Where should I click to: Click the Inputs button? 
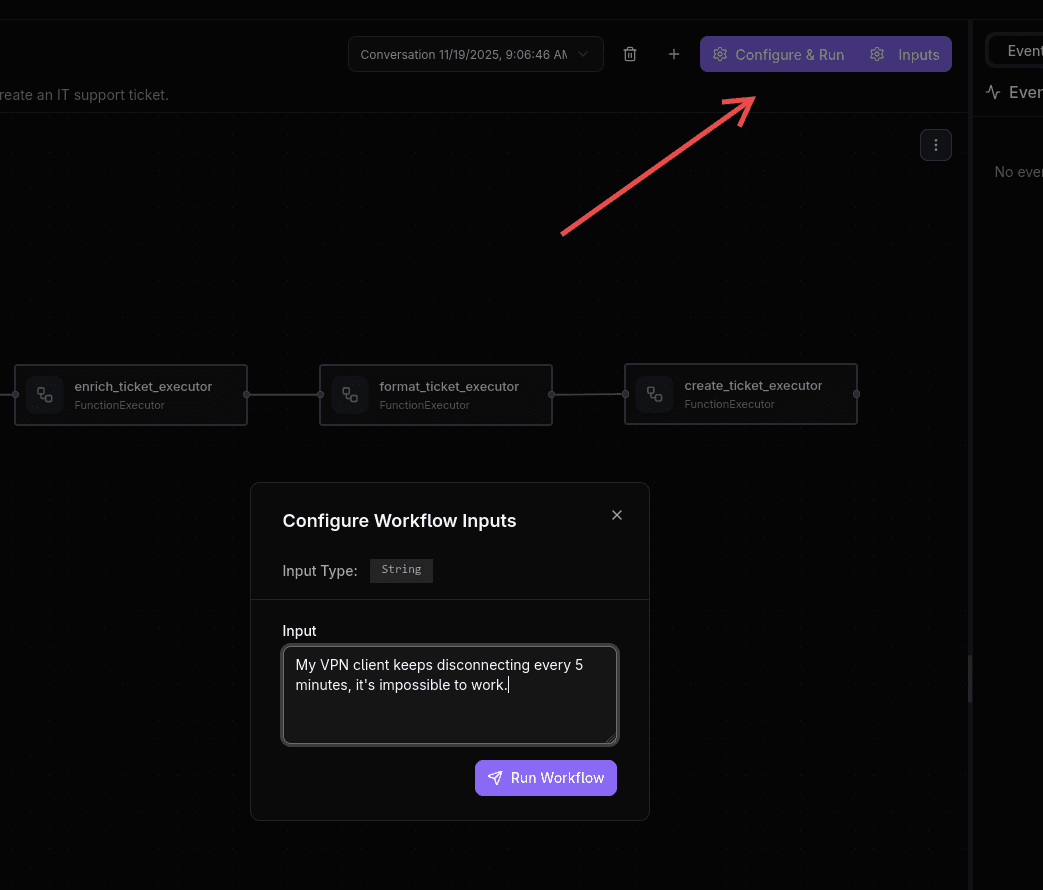click(x=919, y=54)
